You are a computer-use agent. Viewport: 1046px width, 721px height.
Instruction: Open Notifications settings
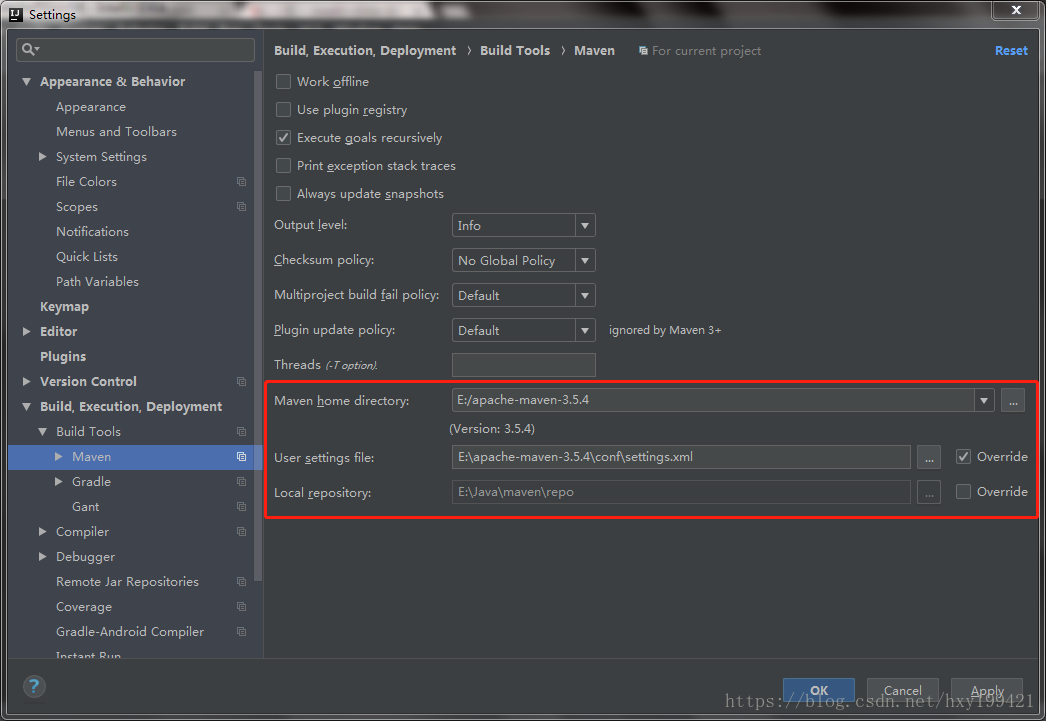[92, 231]
